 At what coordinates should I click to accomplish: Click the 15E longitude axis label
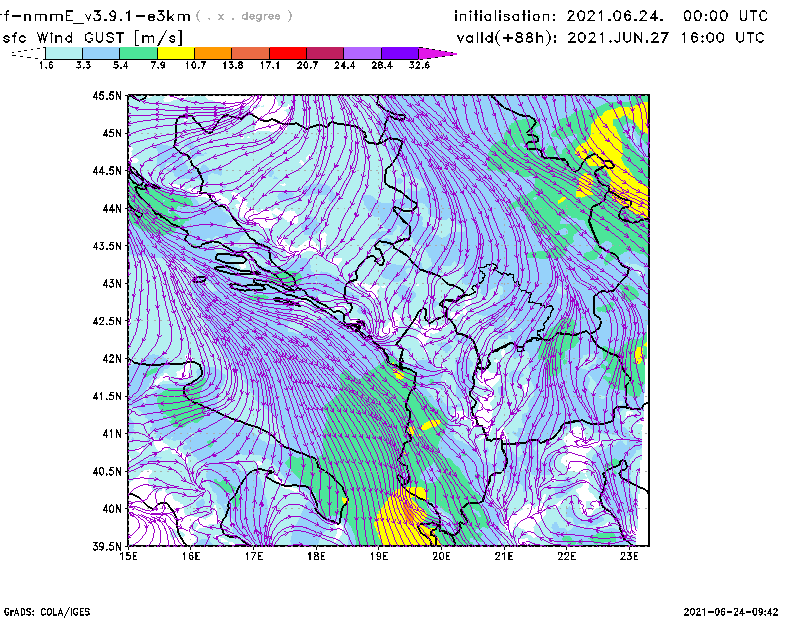click(x=128, y=555)
